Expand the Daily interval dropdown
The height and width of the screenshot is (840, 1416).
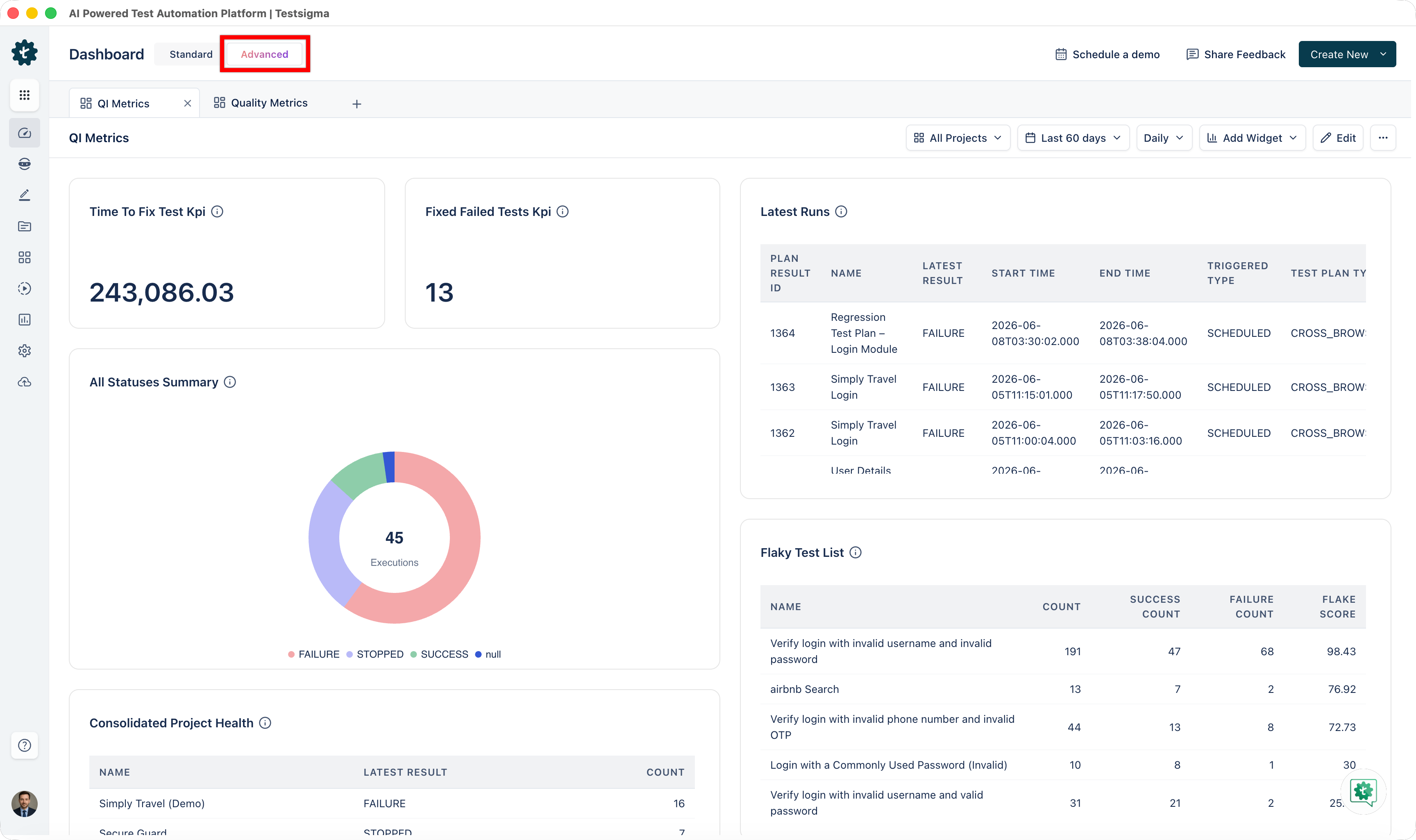tap(1164, 138)
